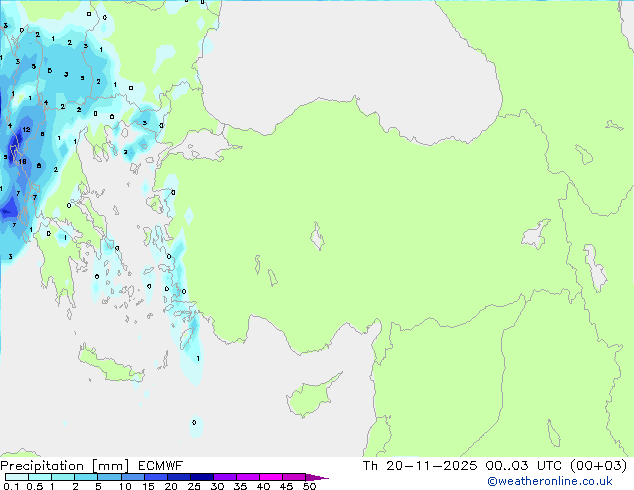Choose legend swatch between 15 and 20

[x=155, y=477]
